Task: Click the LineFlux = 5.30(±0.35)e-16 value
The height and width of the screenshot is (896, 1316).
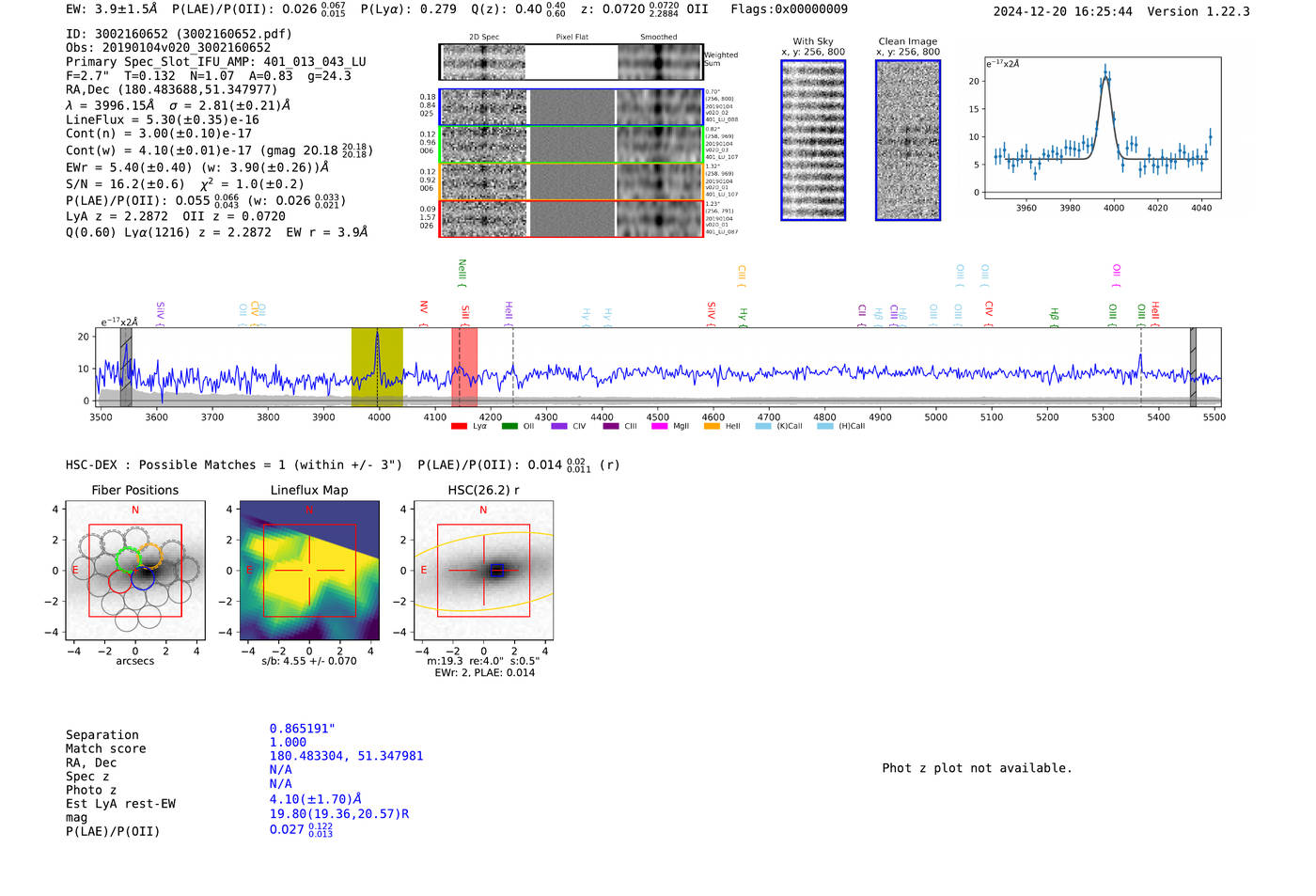Action: coord(163,119)
